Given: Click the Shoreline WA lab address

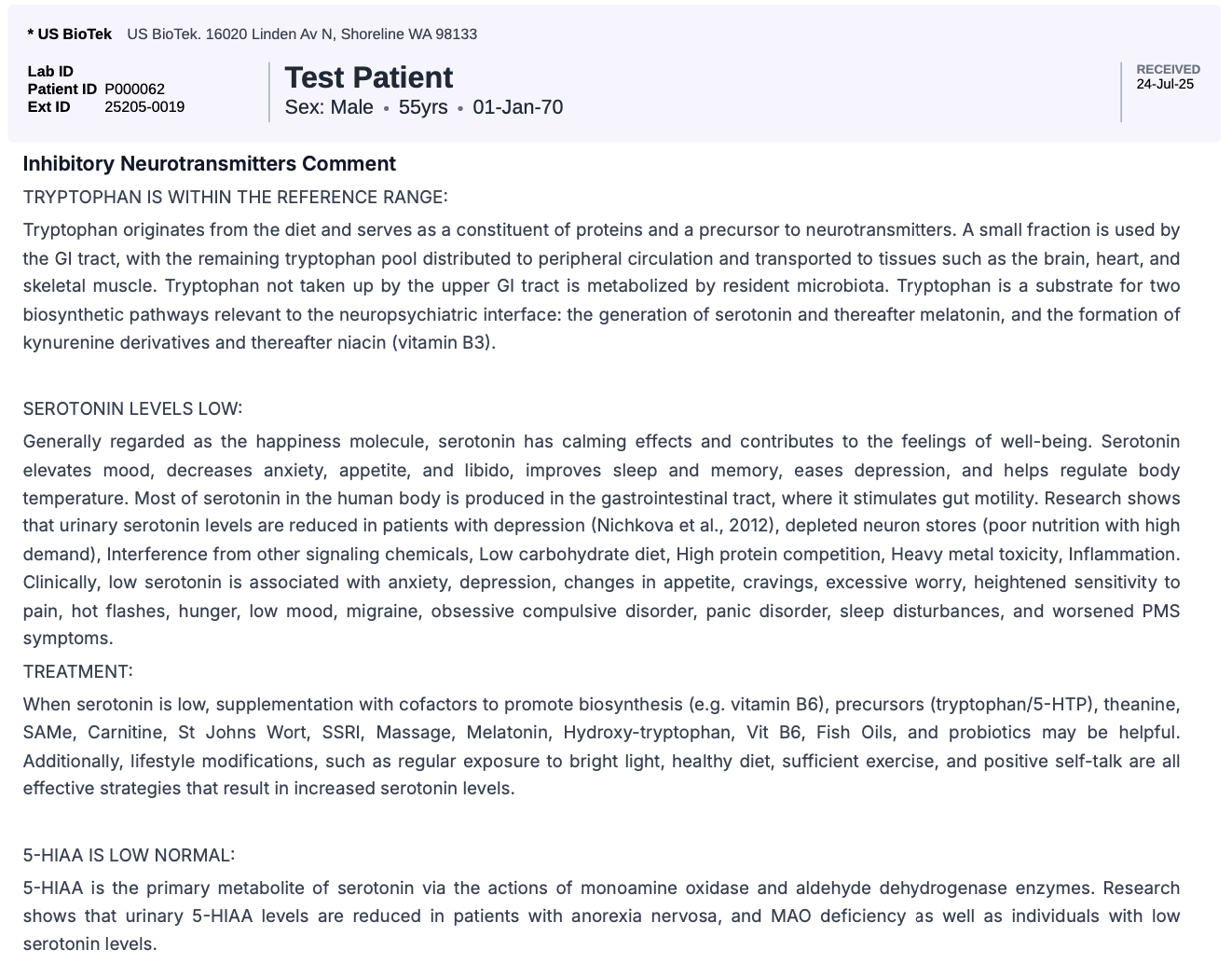Looking at the screenshot, I should click(302, 34).
